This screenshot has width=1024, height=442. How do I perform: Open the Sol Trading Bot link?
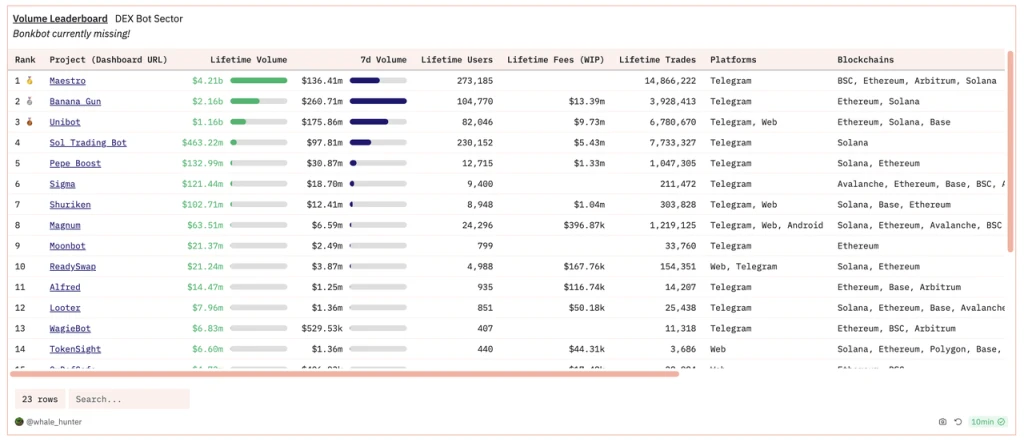88,143
